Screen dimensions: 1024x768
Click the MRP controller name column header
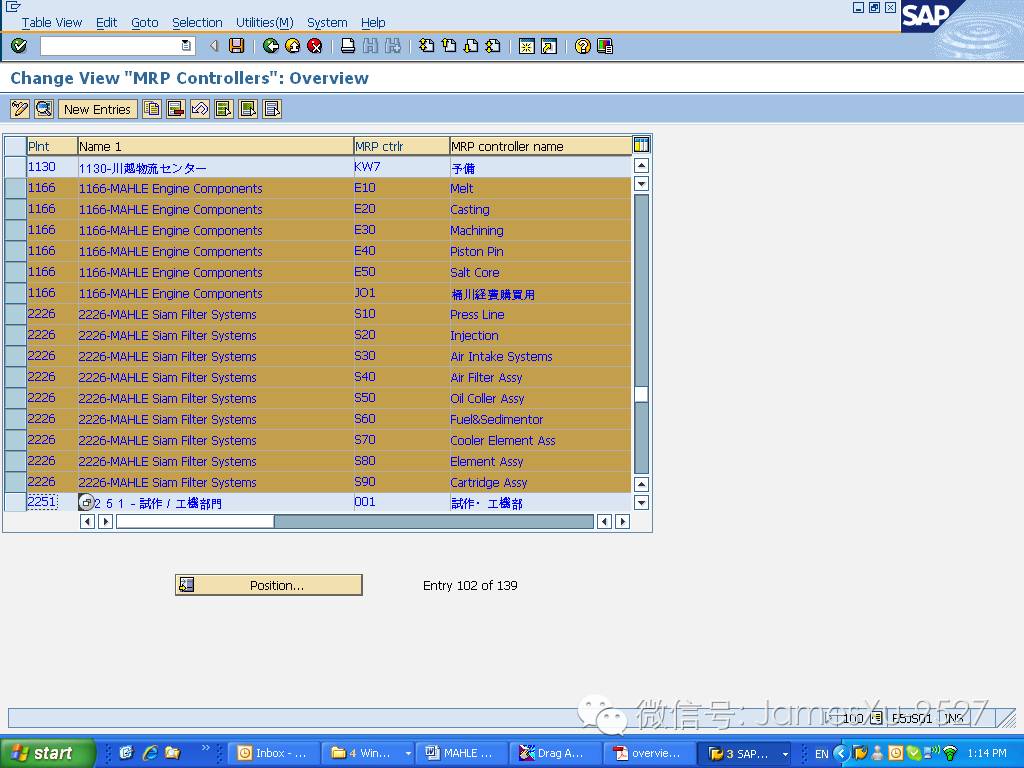541,146
